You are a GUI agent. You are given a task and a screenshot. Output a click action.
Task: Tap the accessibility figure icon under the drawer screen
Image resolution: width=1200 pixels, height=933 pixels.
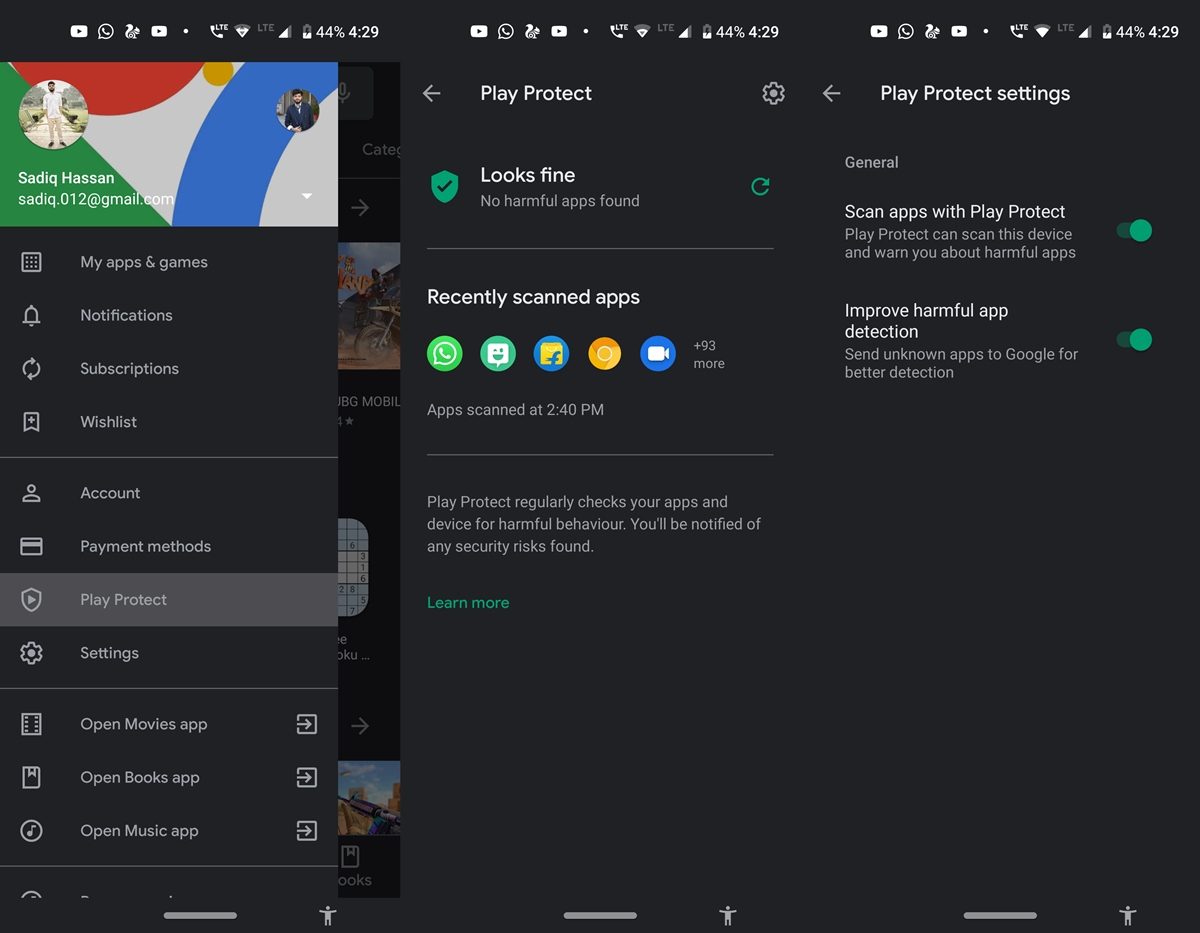tap(328, 915)
